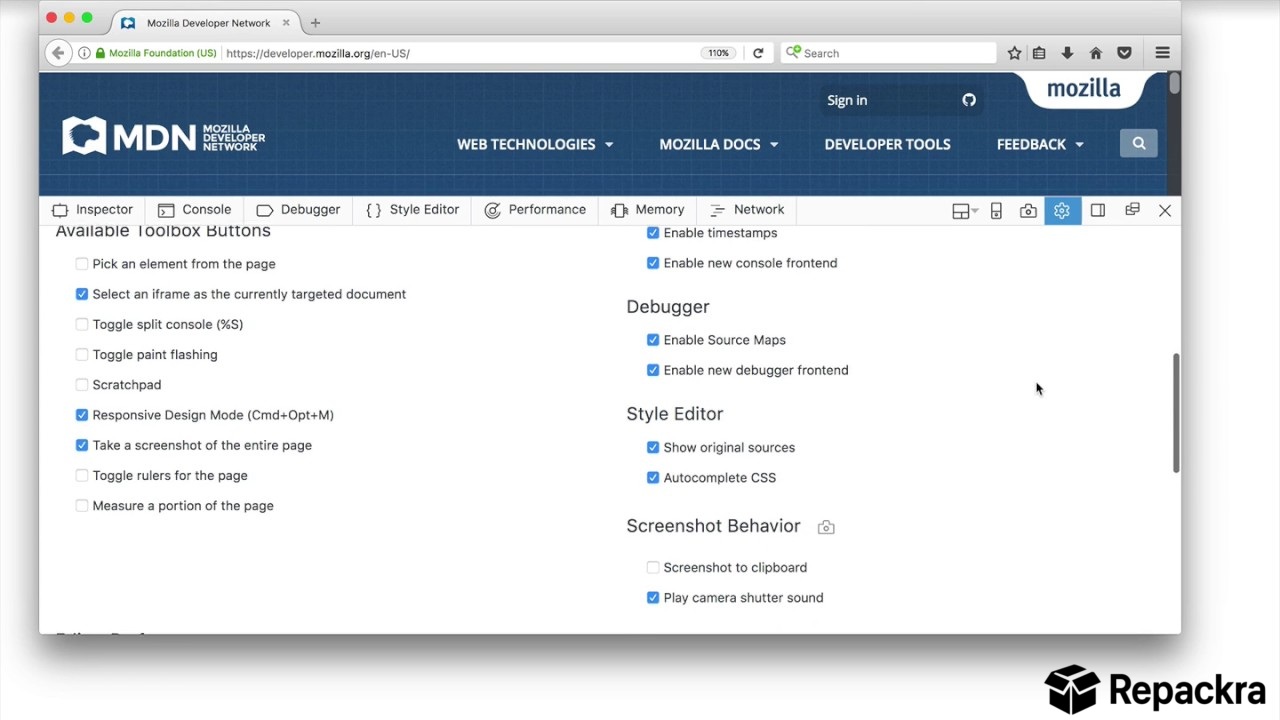Show developer tools in a separate window
This screenshot has width=1280, height=720.
(x=1132, y=210)
